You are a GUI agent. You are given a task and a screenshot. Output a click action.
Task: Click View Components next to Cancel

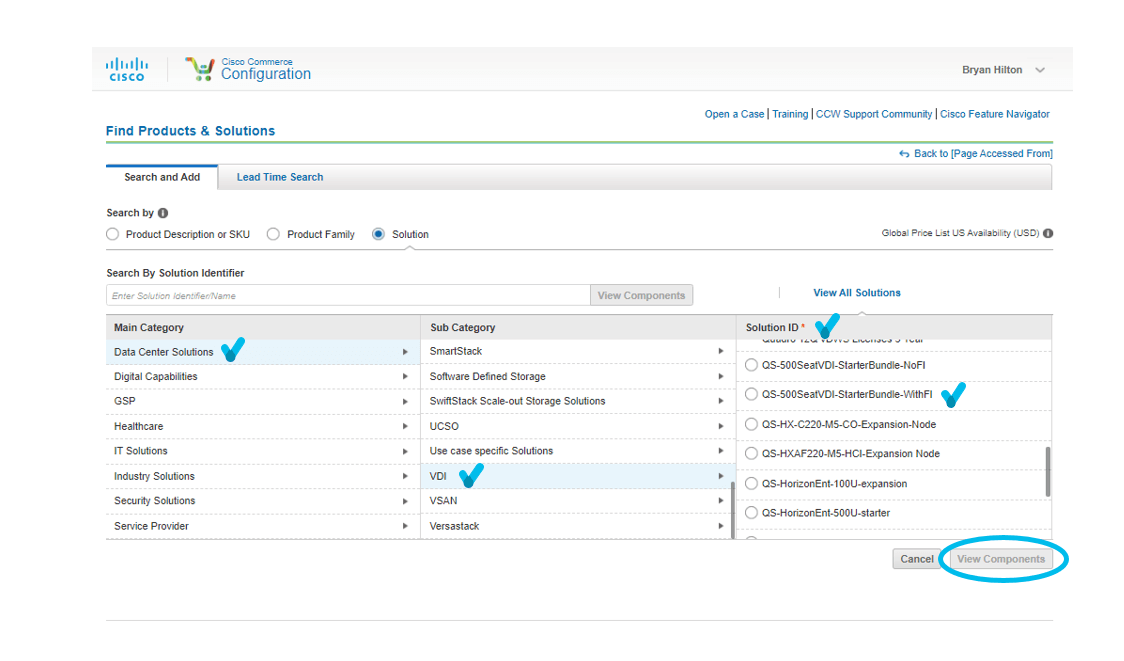pos(1001,559)
